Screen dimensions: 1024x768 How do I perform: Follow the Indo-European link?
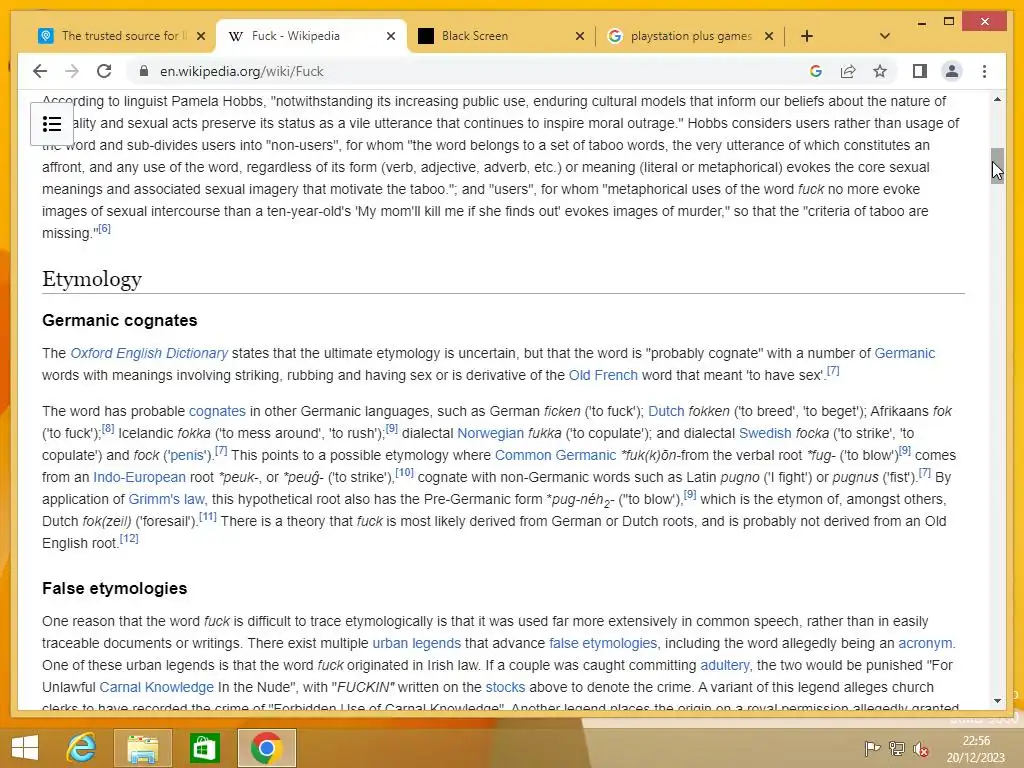point(139,477)
